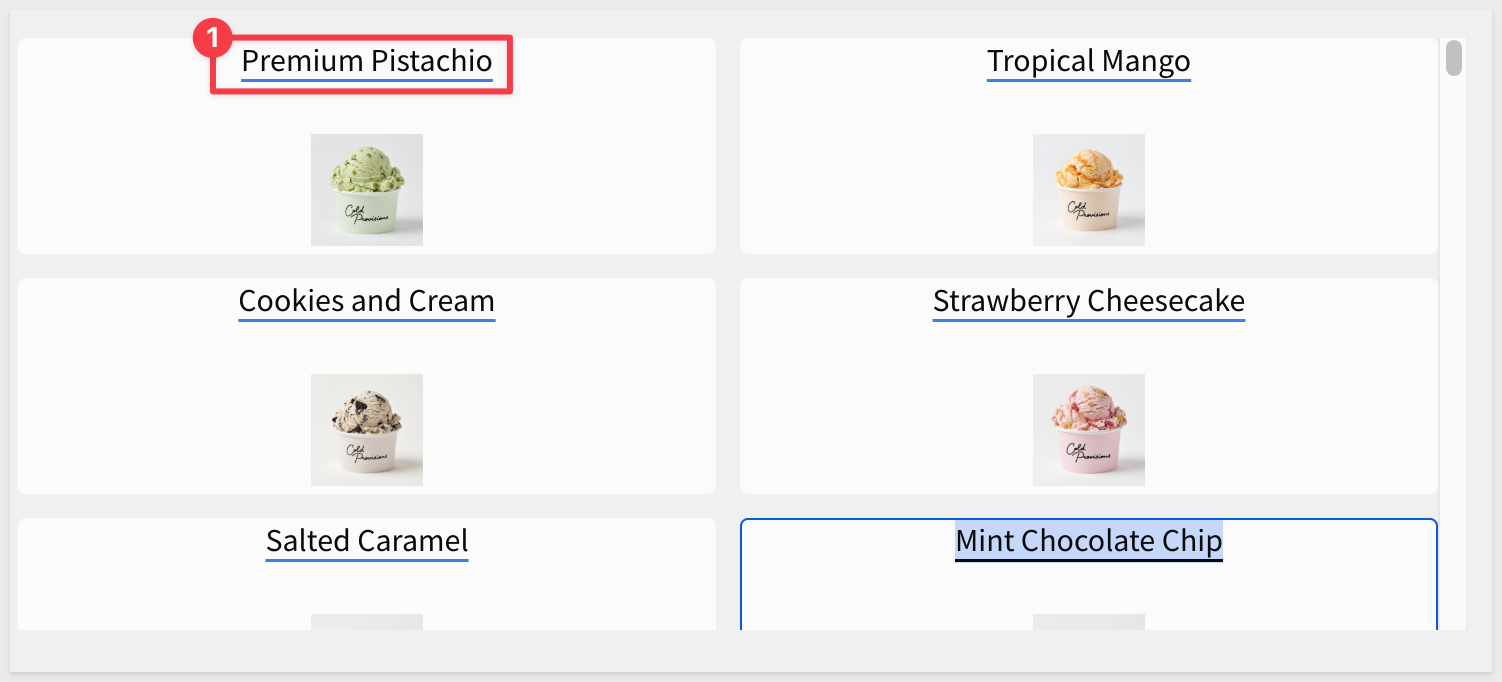
Task: Open the Premium Pistachio title link
Action: [367, 62]
